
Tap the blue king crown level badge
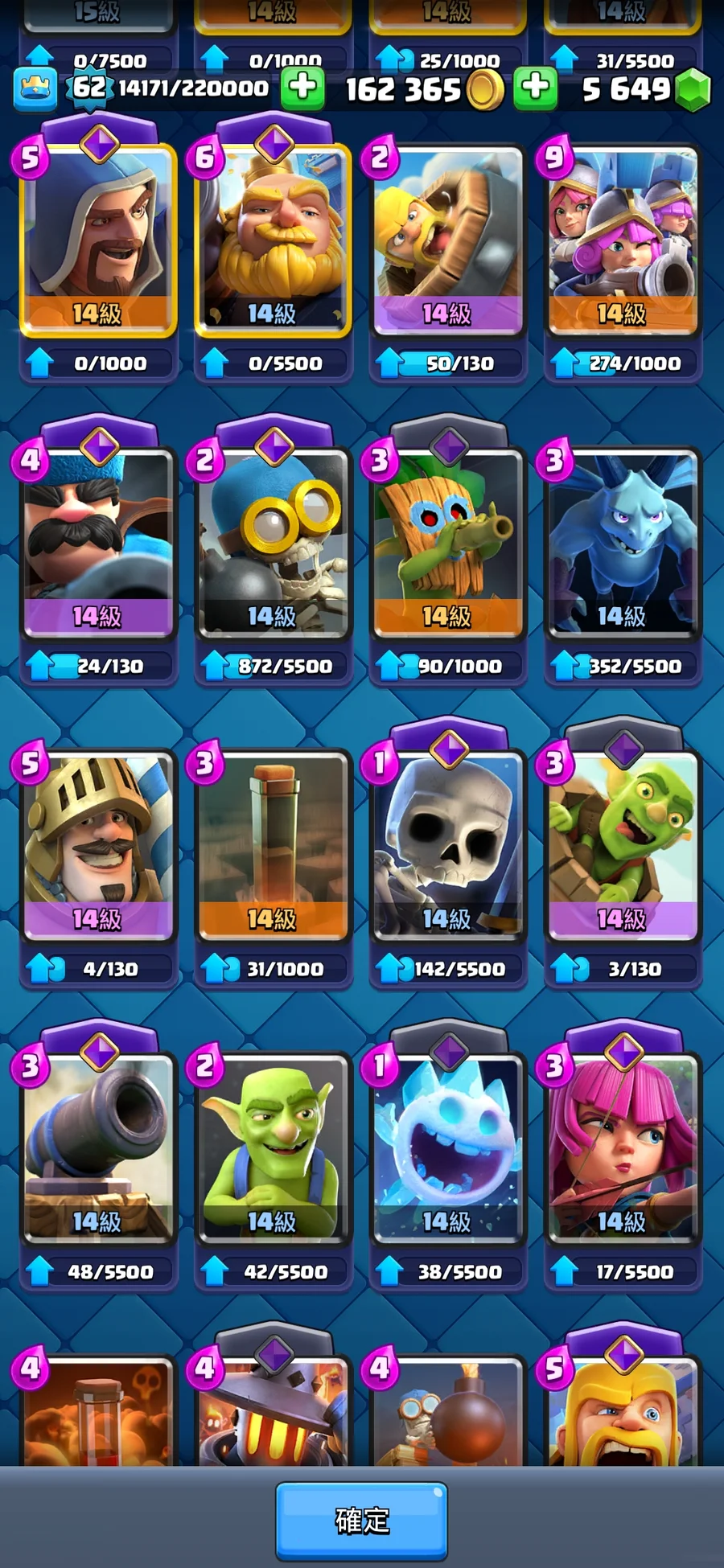35,88
